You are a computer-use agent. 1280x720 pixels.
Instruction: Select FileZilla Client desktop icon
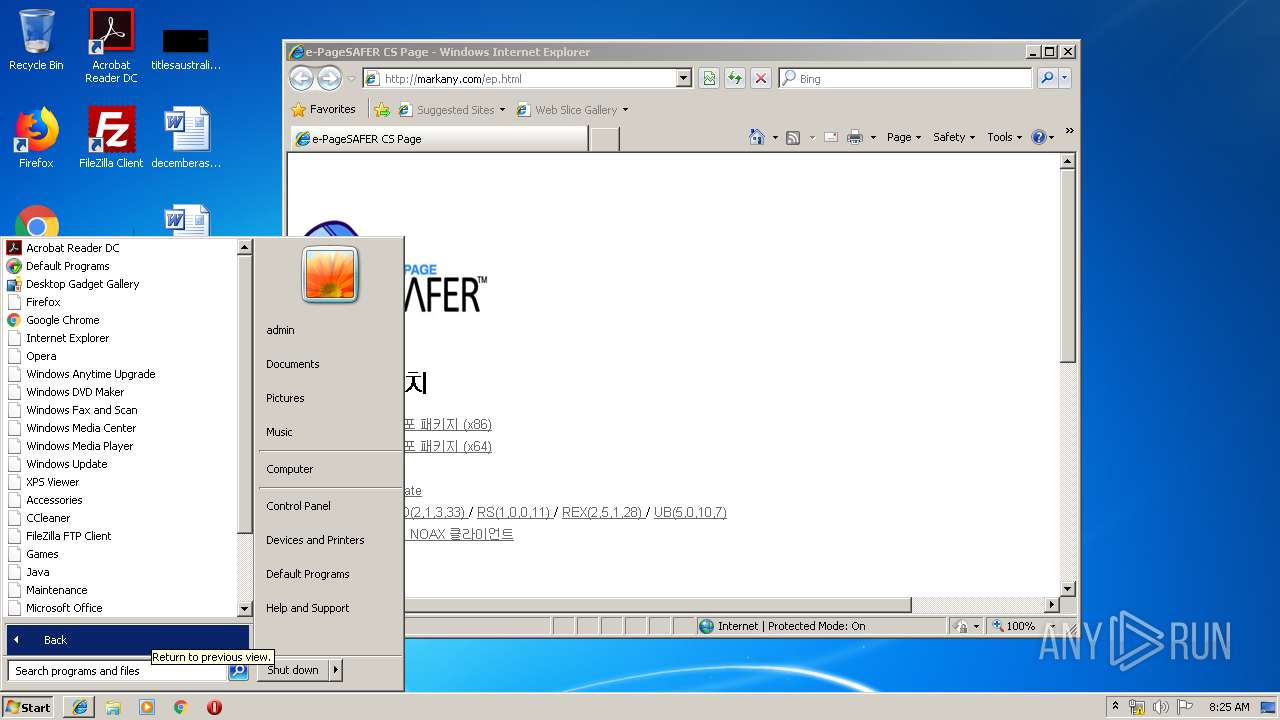coord(111,138)
